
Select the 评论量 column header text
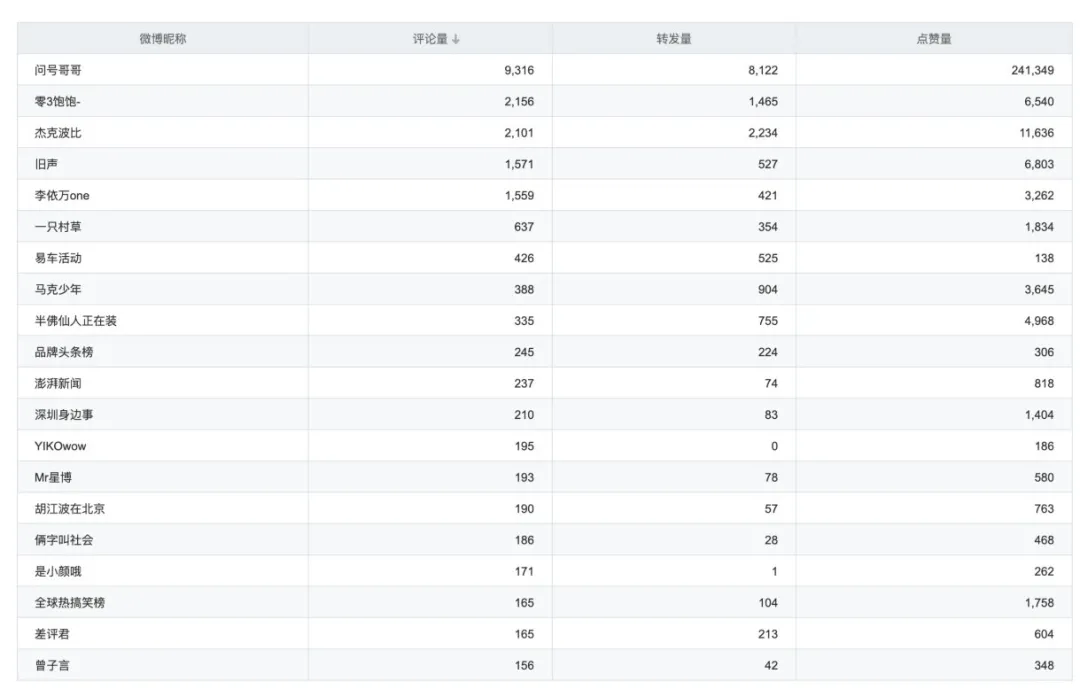coord(430,39)
